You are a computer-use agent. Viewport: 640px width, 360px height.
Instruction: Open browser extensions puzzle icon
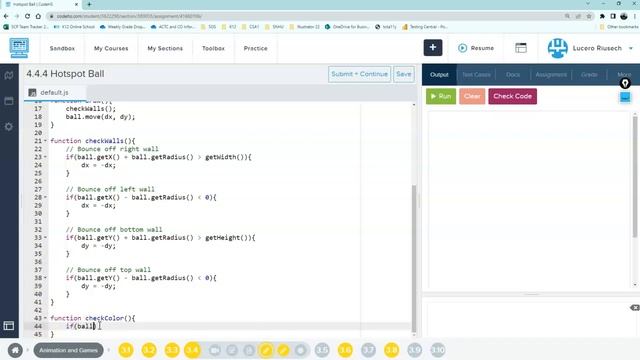coord(602,16)
